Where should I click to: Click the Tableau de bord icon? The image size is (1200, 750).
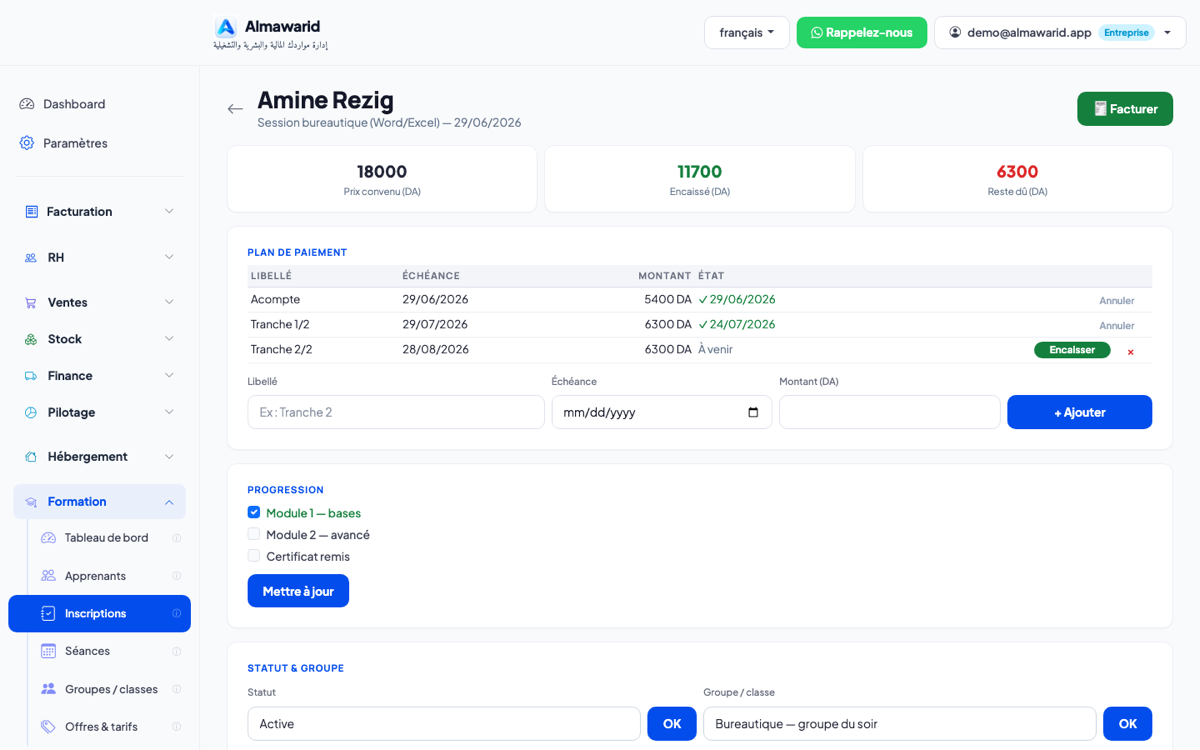(48, 538)
